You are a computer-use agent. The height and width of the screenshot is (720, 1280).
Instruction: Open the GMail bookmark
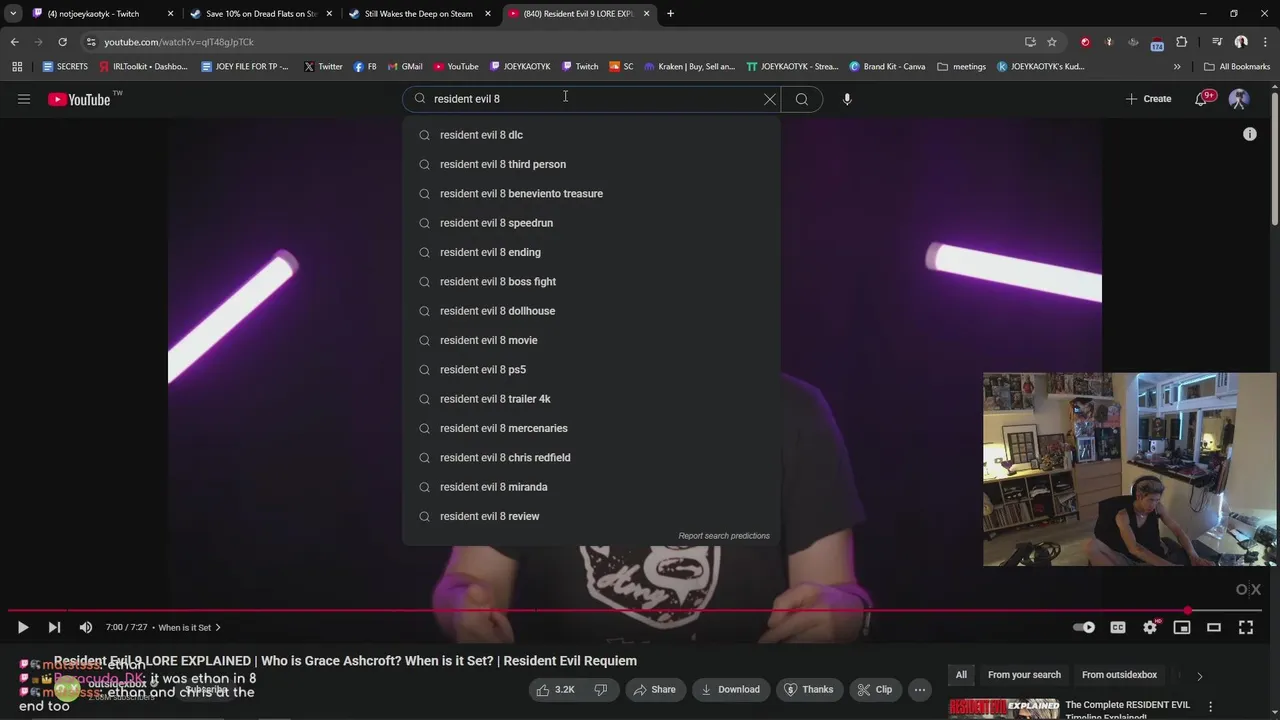pyautogui.click(x=405, y=67)
